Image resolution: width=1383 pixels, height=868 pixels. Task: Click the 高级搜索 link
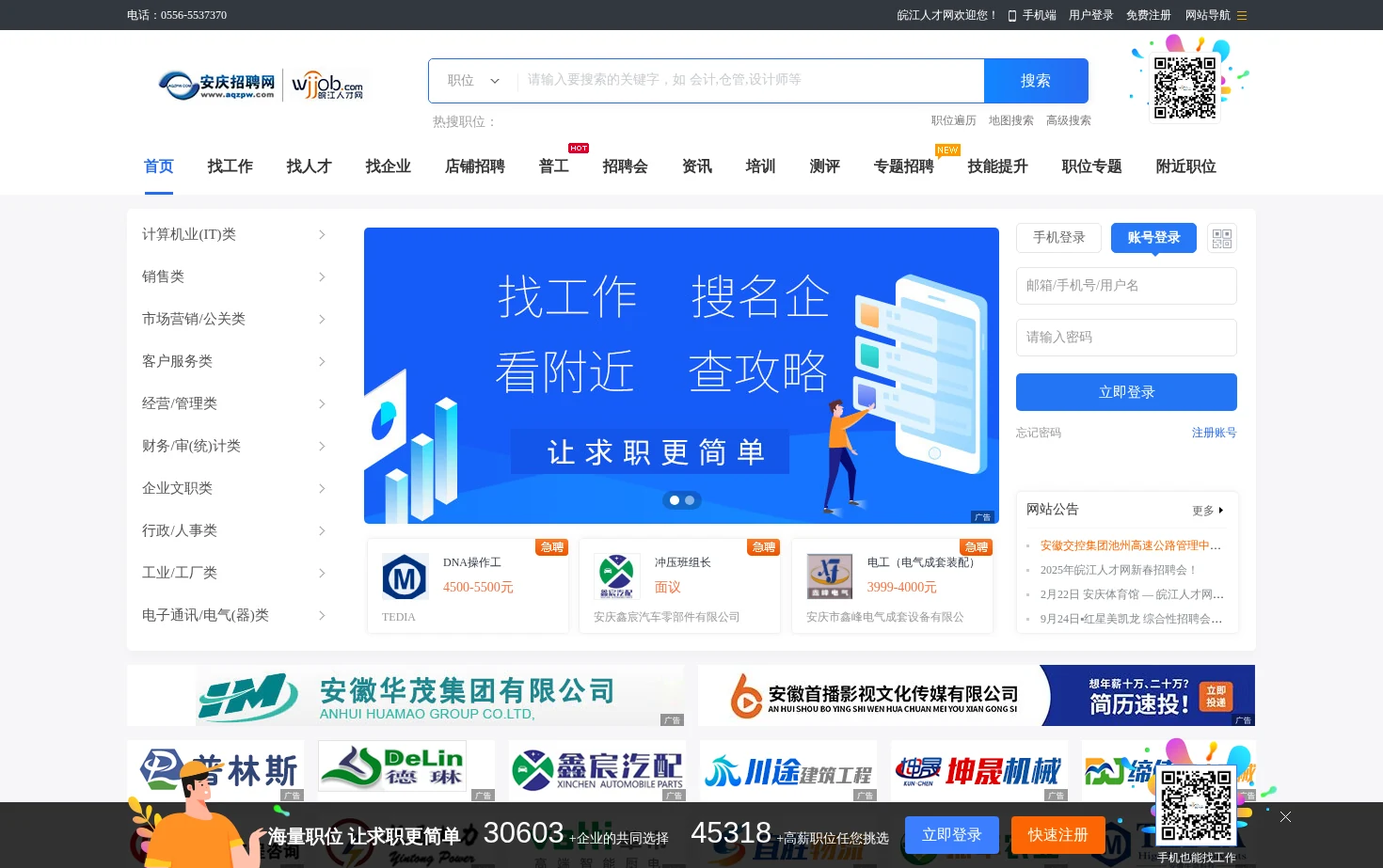tap(1069, 120)
